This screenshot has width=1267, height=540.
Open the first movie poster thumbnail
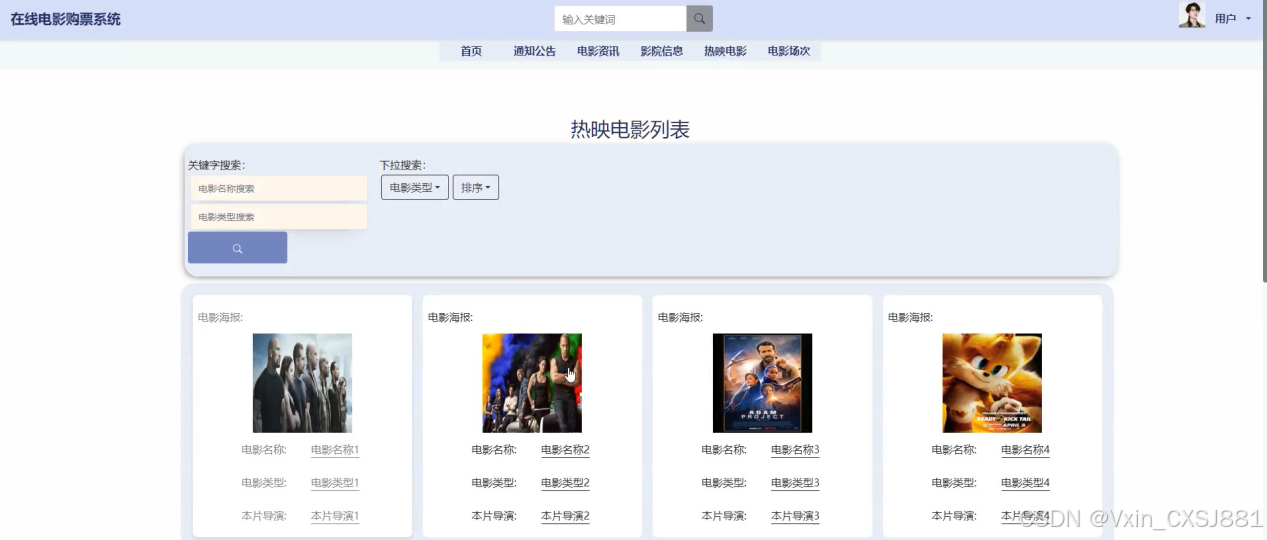pyautogui.click(x=302, y=383)
